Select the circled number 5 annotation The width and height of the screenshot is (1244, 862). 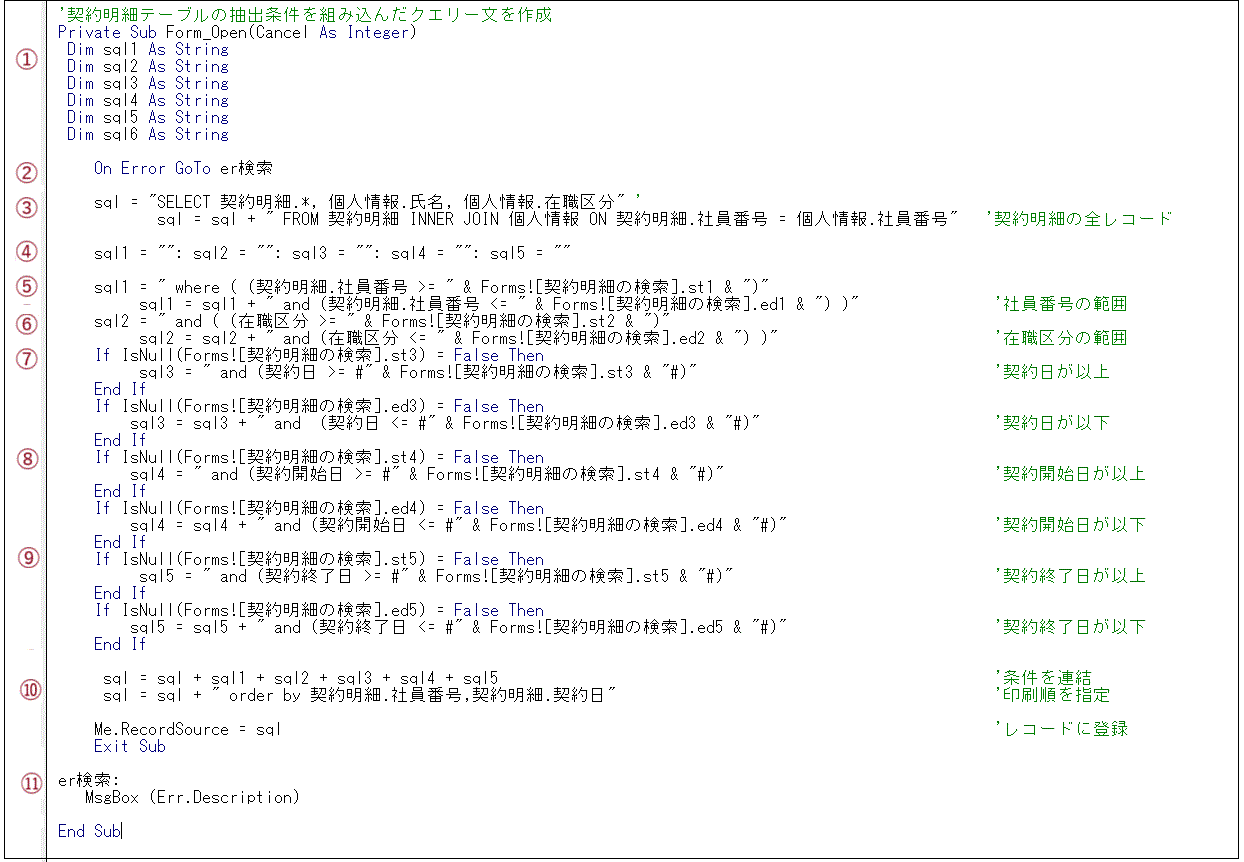27,286
